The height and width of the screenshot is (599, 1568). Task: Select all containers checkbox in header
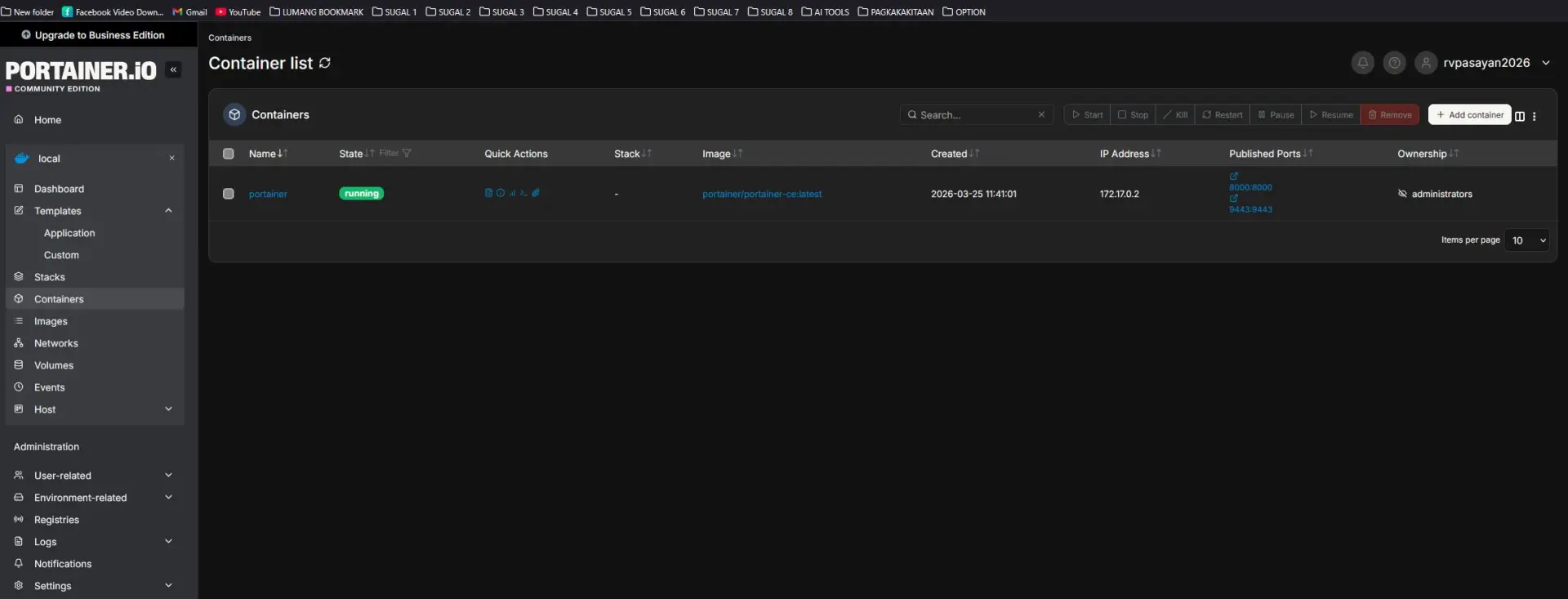pyautogui.click(x=229, y=154)
